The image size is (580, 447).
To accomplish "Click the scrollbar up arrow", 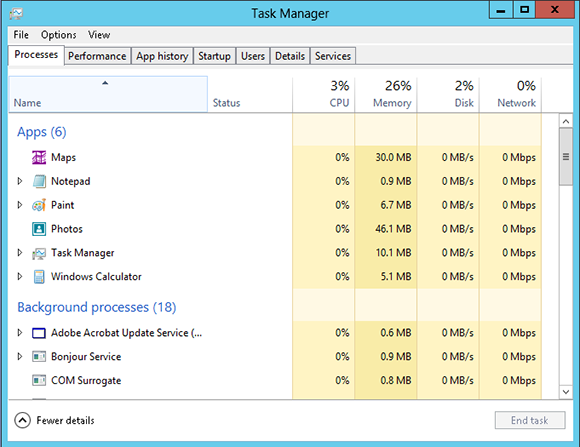I will [566, 121].
